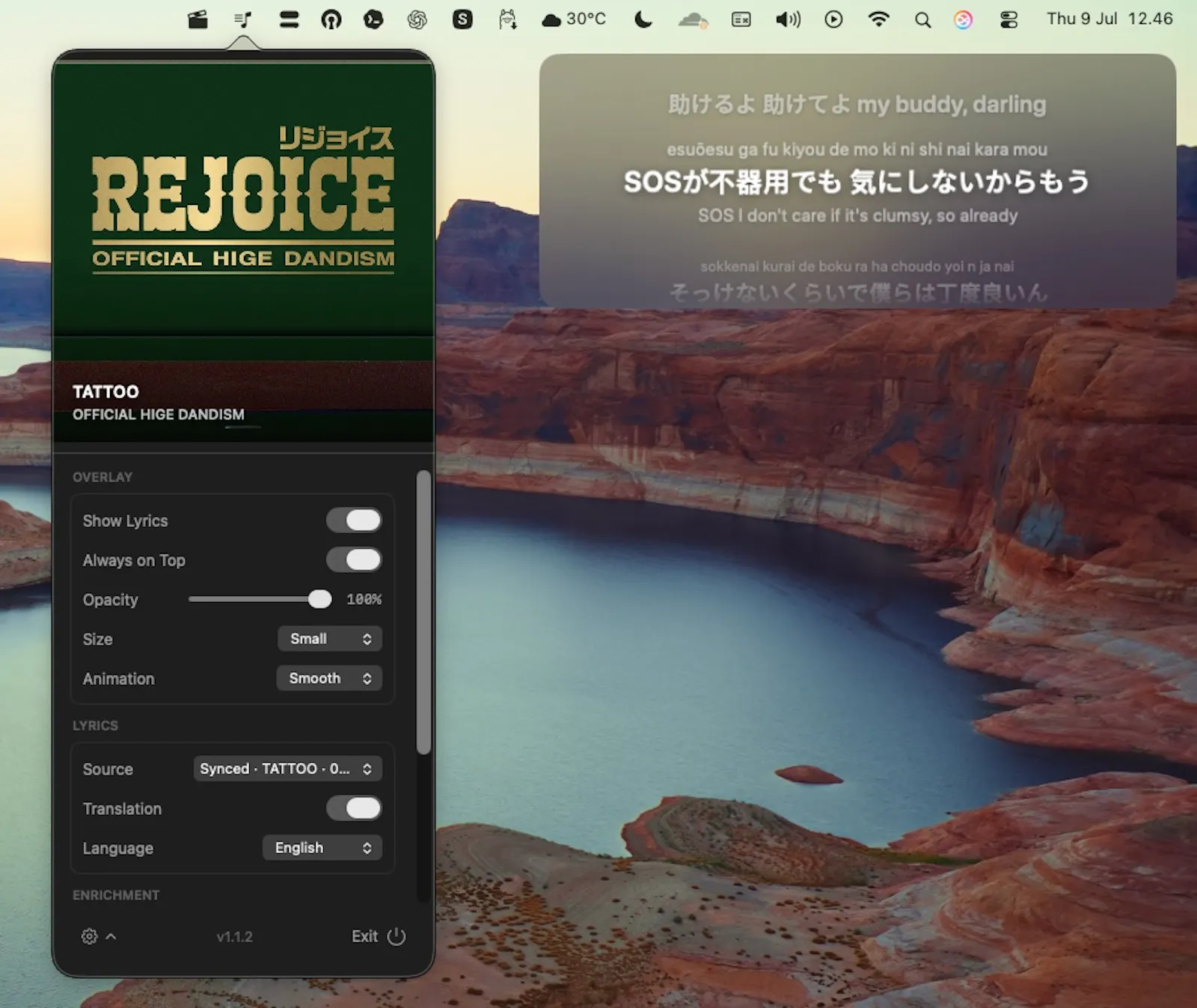Open the date and time menu

(x=1109, y=19)
